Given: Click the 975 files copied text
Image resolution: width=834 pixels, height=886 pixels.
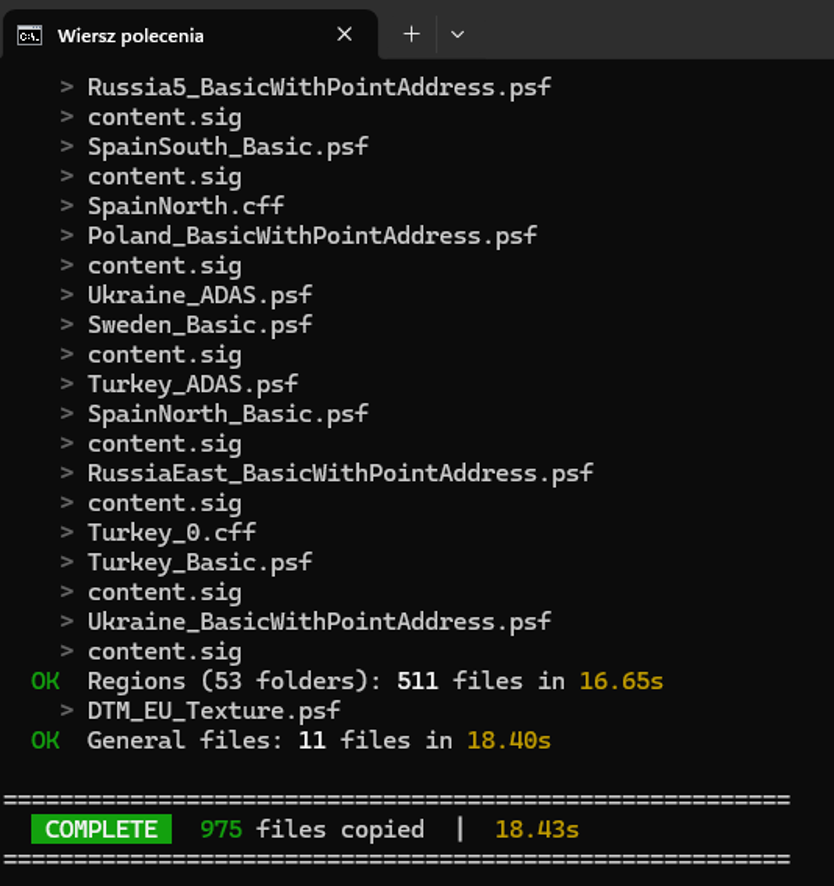Looking at the screenshot, I should (312, 829).
